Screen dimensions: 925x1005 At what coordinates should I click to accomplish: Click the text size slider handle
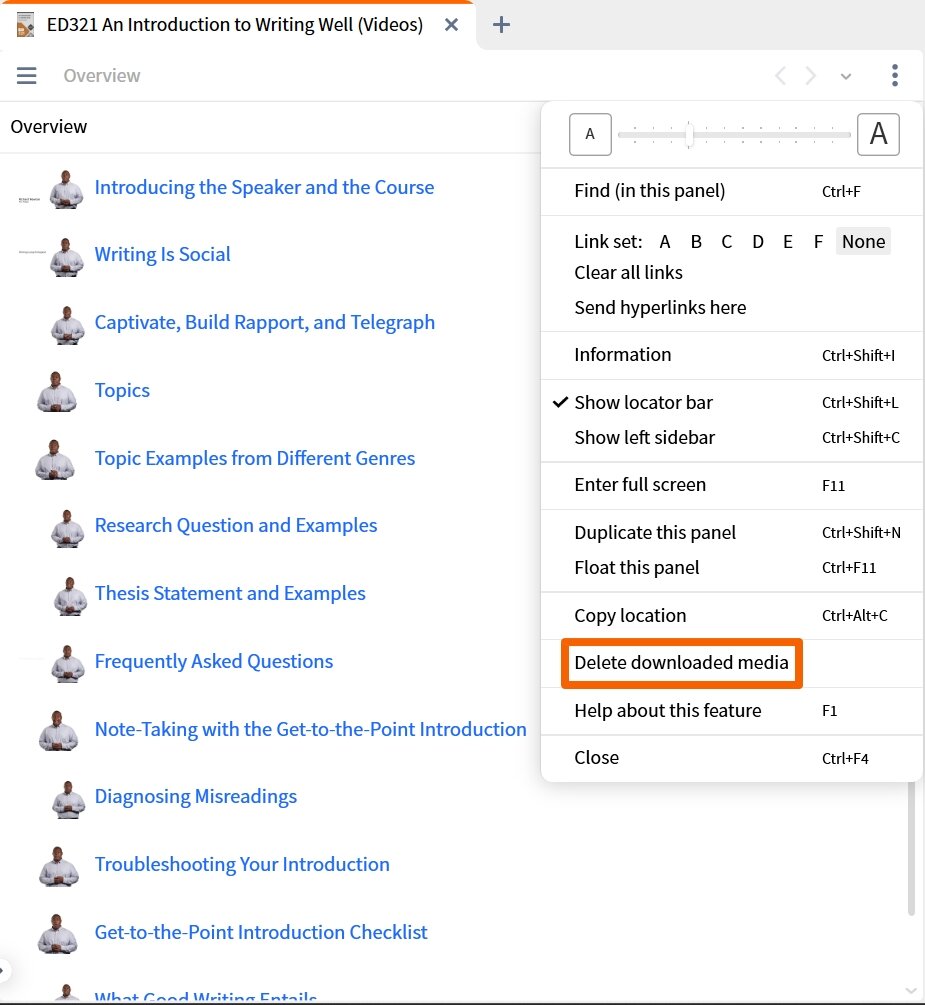click(689, 135)
